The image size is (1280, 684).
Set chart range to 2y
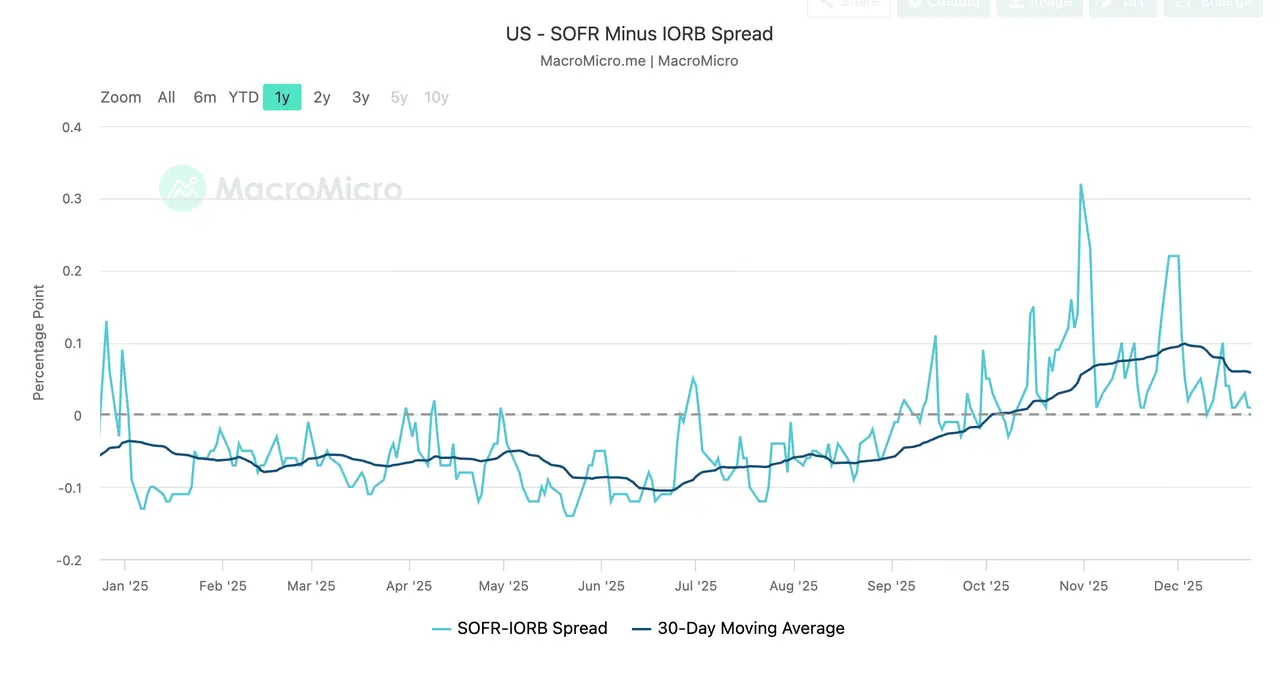[321, 97]
